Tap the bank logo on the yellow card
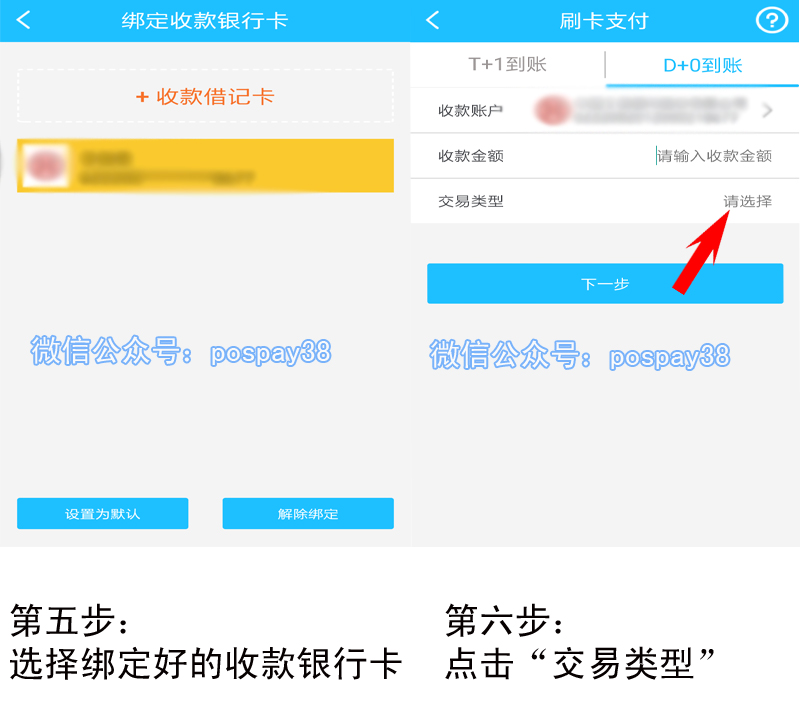The width and height of the screenshot is (800, 720). [x=46, y=165]
